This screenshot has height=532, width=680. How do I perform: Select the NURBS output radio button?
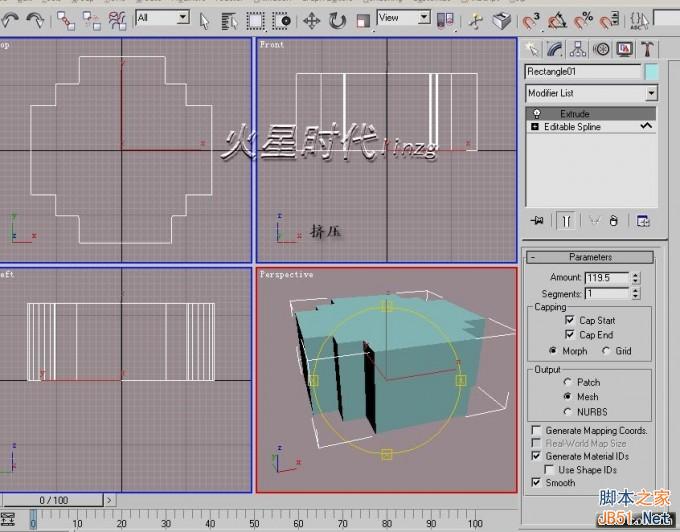tap(567, 411)
